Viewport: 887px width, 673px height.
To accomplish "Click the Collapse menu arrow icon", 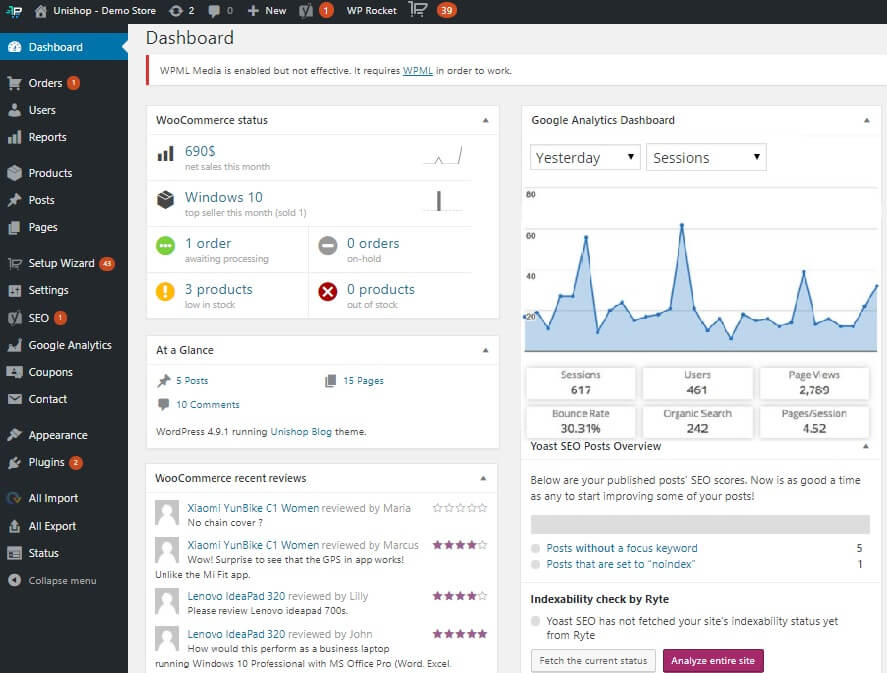I will [x=14, y=580].
